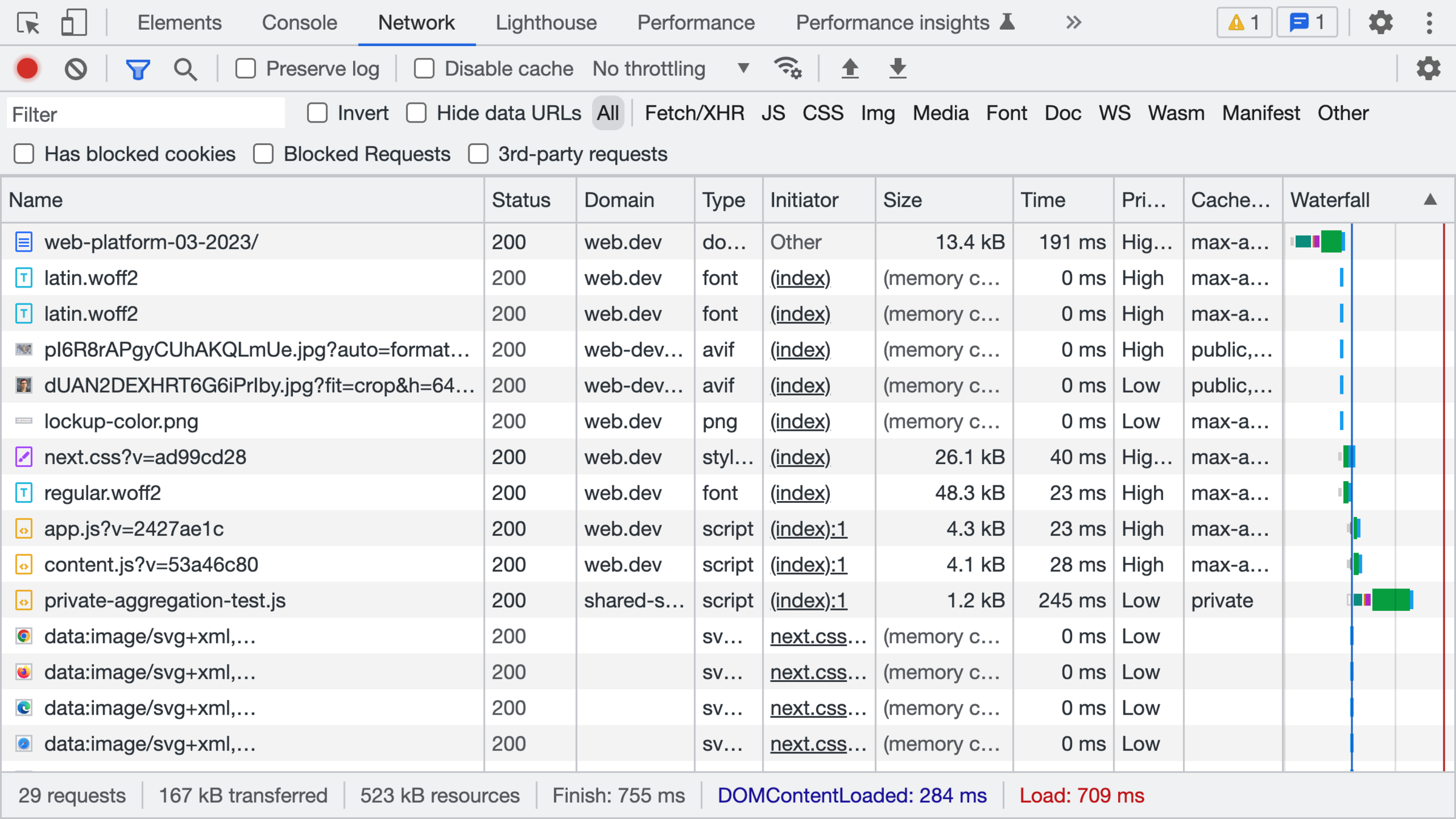Open the No throttling dropdown
Viewport: 1456px width, 819px height.
671,69
